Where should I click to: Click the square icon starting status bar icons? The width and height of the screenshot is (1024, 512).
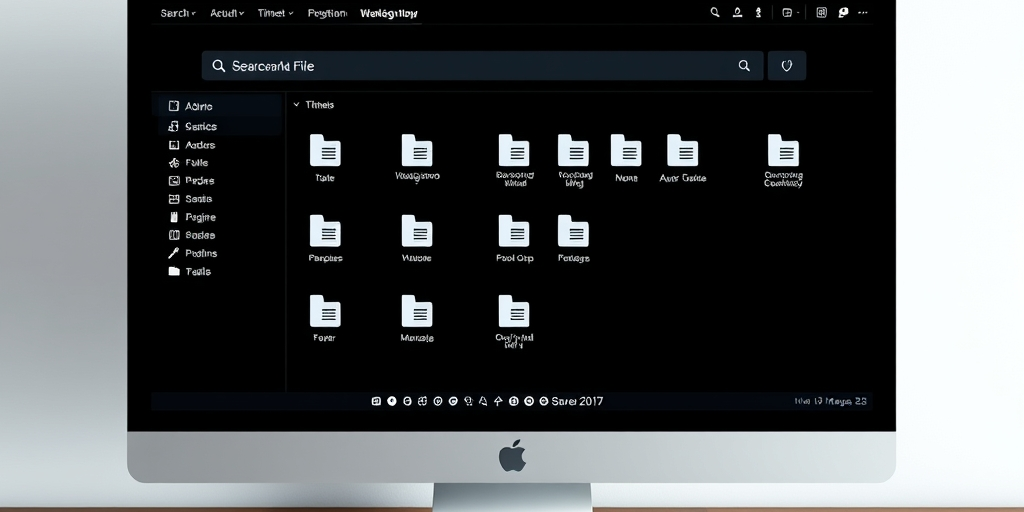point(376,401)
